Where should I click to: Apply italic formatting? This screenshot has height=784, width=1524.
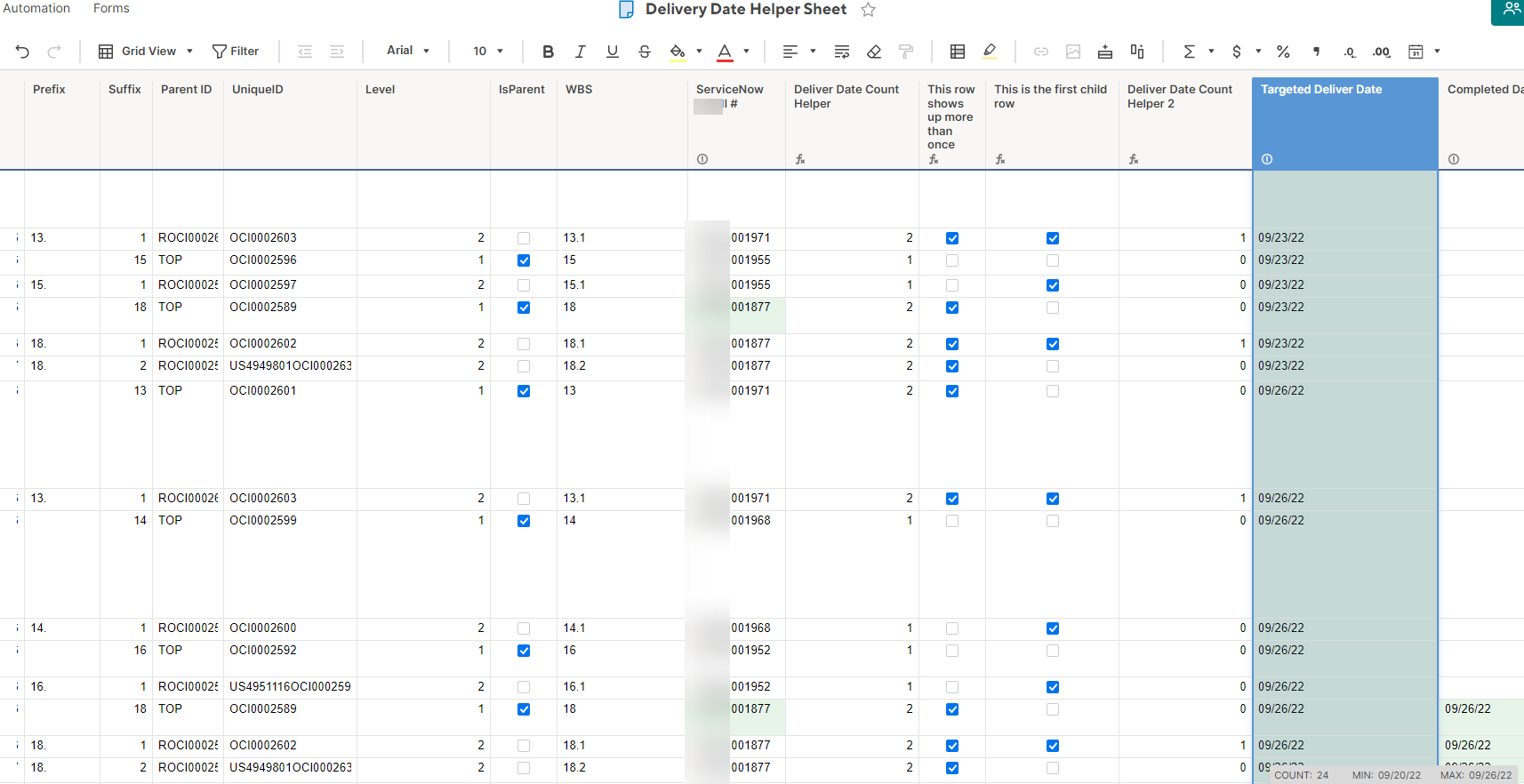(580, 52)
